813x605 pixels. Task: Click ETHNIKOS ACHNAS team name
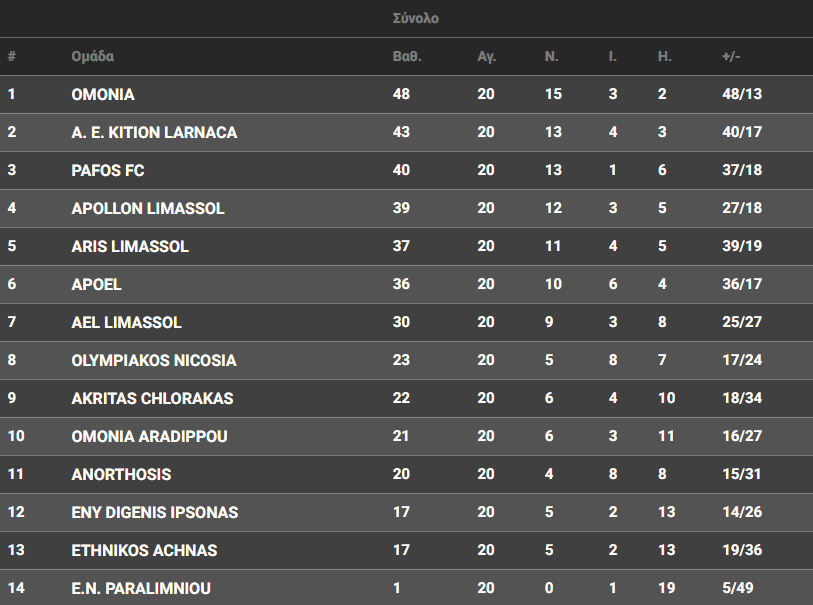click(144, 550)
